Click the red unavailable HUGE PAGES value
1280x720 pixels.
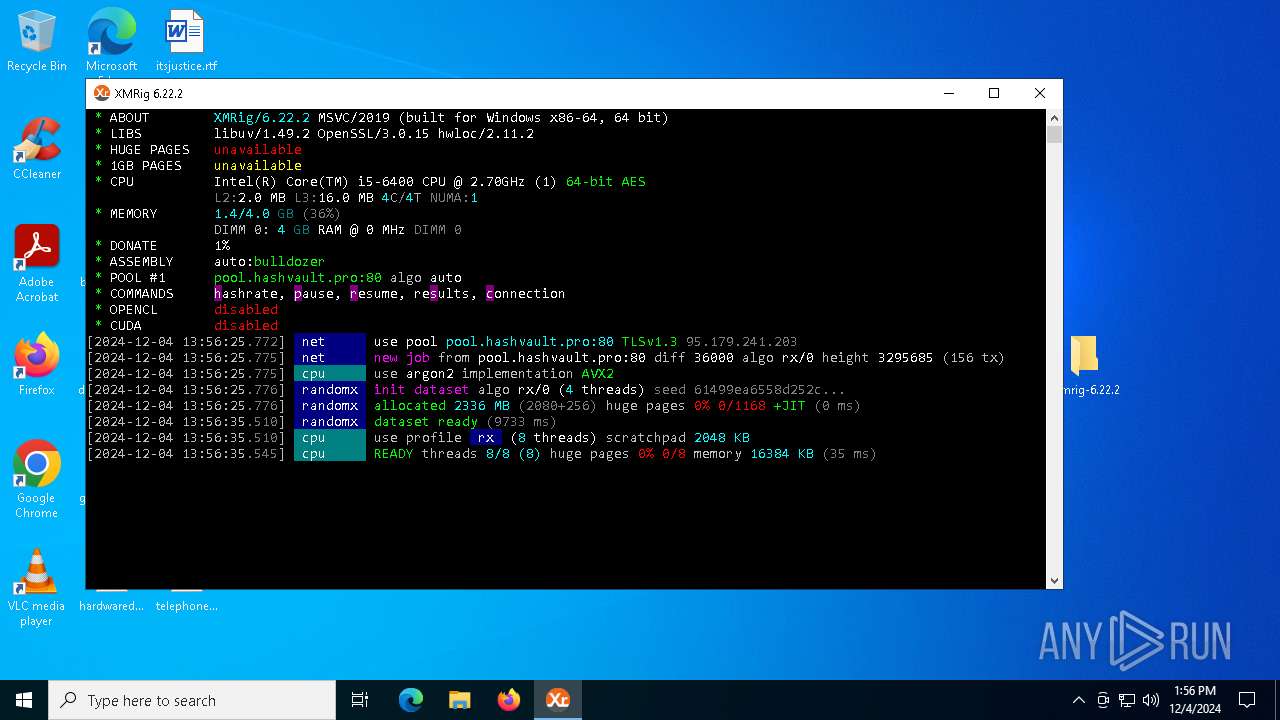(x=258, y=150)
